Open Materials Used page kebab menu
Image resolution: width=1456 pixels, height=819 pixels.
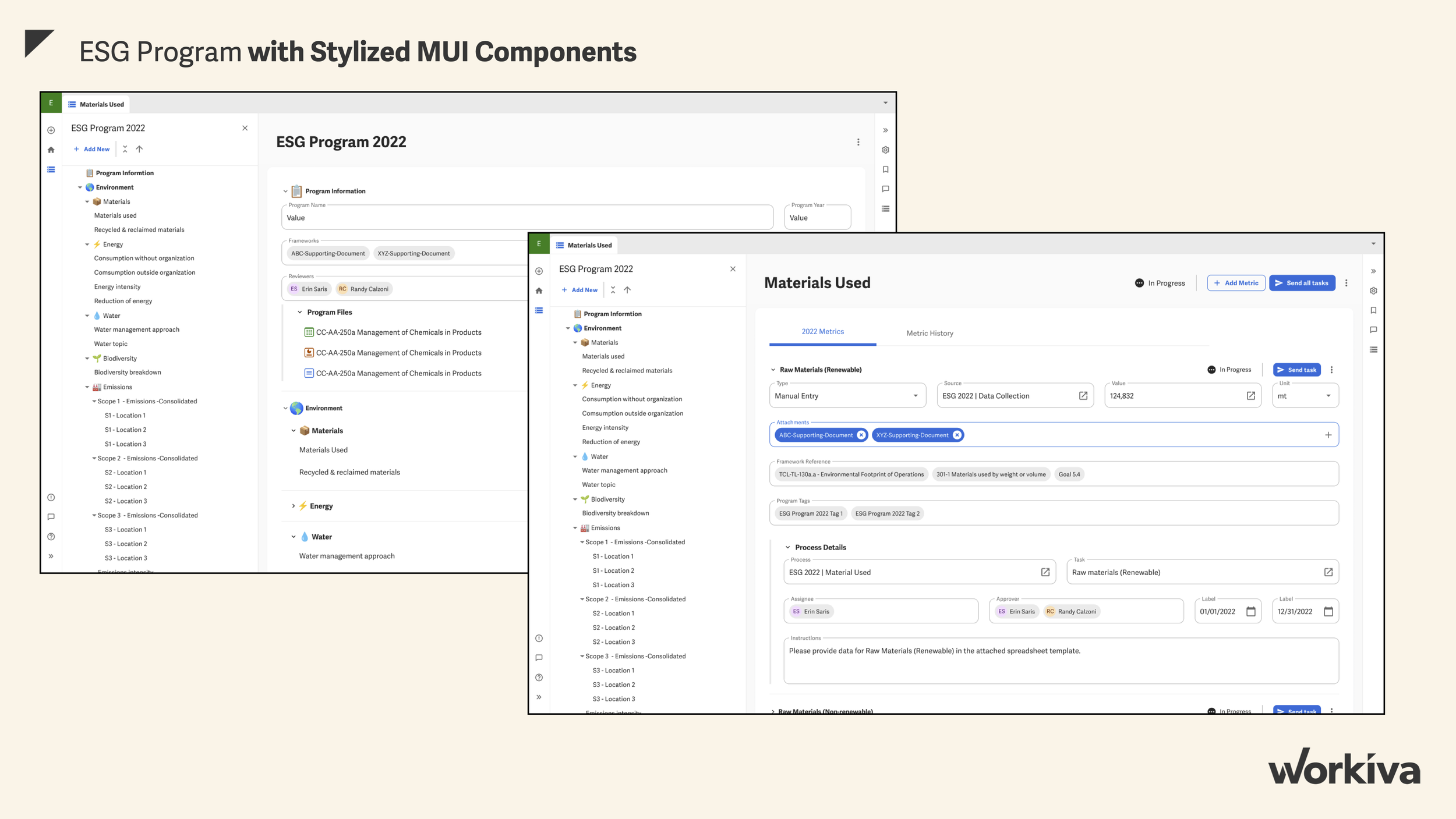1346,283
